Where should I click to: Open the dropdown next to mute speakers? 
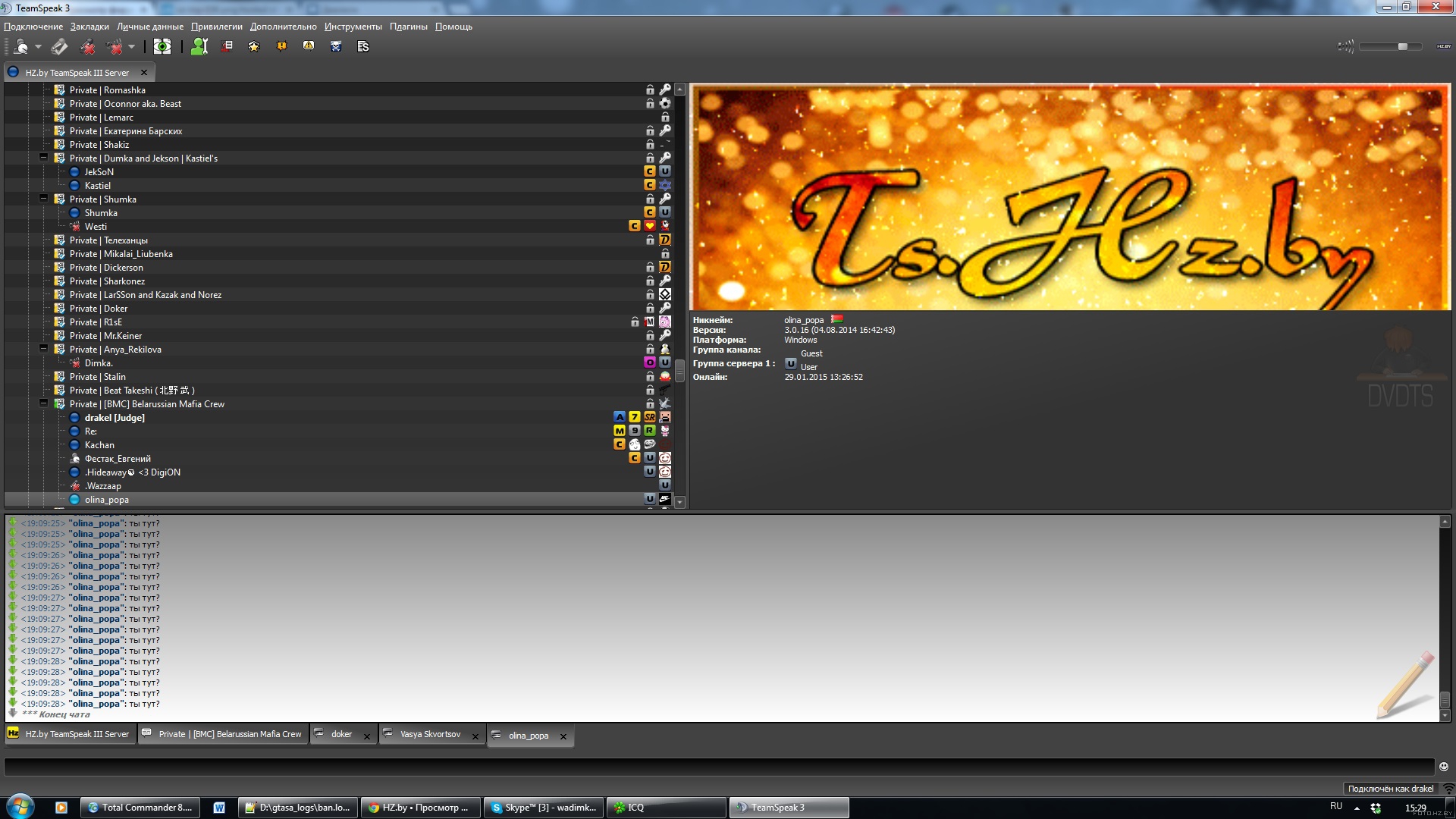coord(131,47)
